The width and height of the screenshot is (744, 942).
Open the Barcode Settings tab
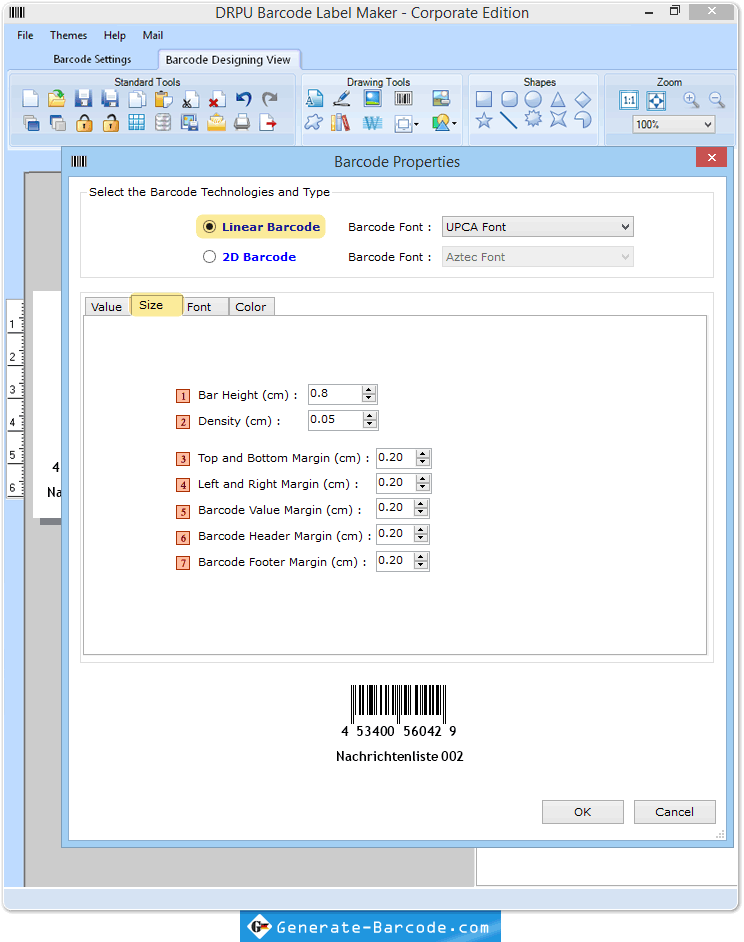click(x=92, y=59)
